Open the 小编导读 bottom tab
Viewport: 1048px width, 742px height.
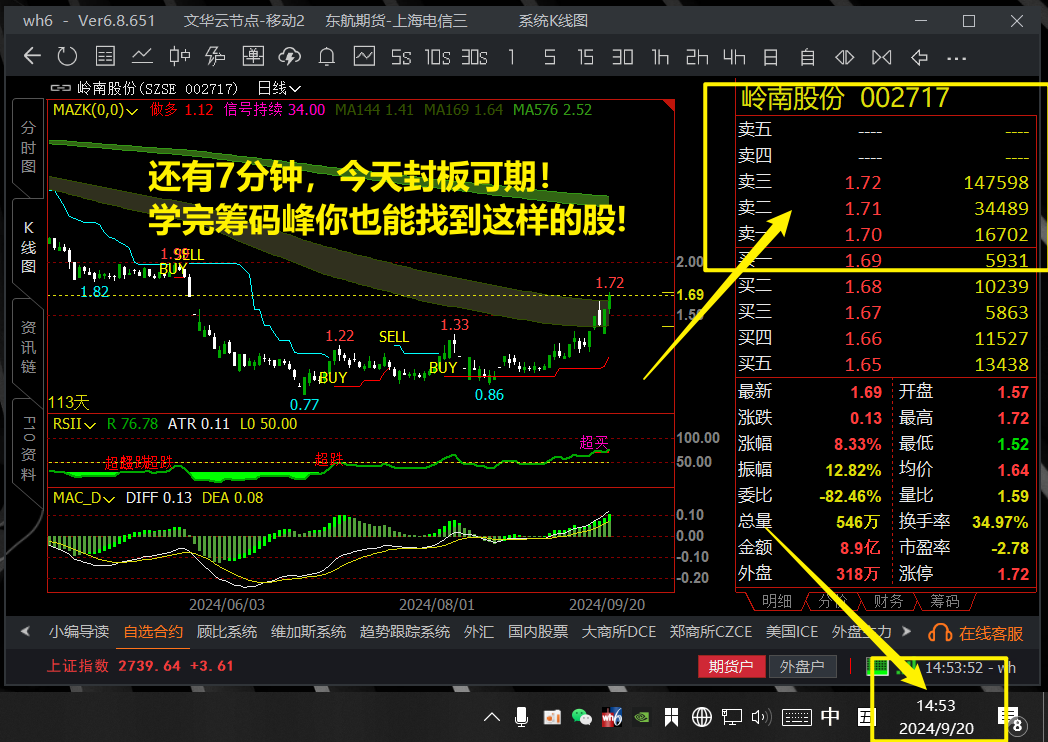[79, 632]
